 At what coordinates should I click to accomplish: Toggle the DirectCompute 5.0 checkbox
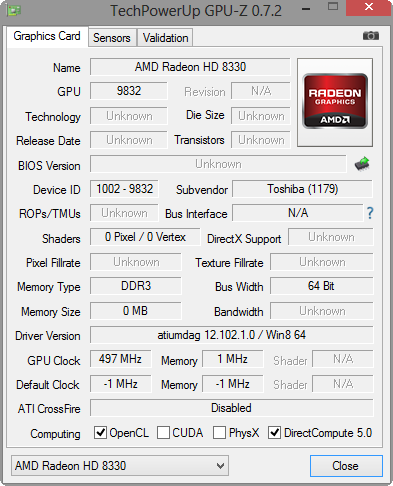(275, 433)
